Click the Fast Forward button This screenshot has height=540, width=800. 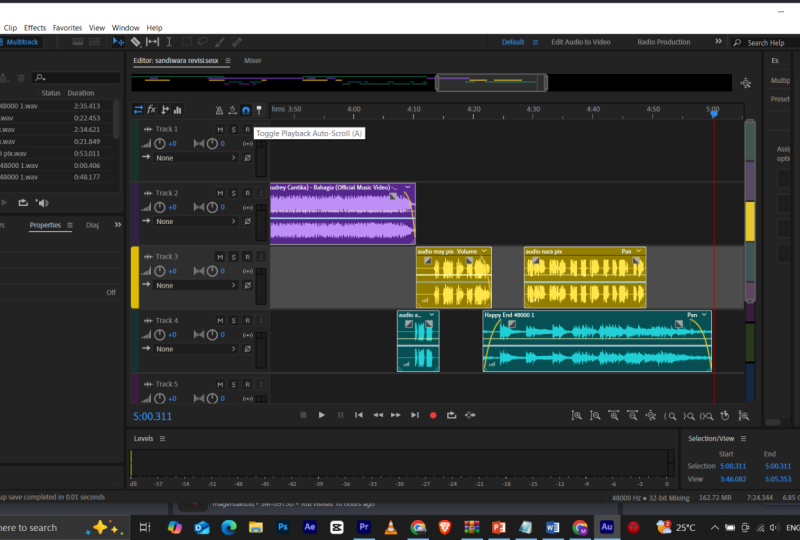396,415
